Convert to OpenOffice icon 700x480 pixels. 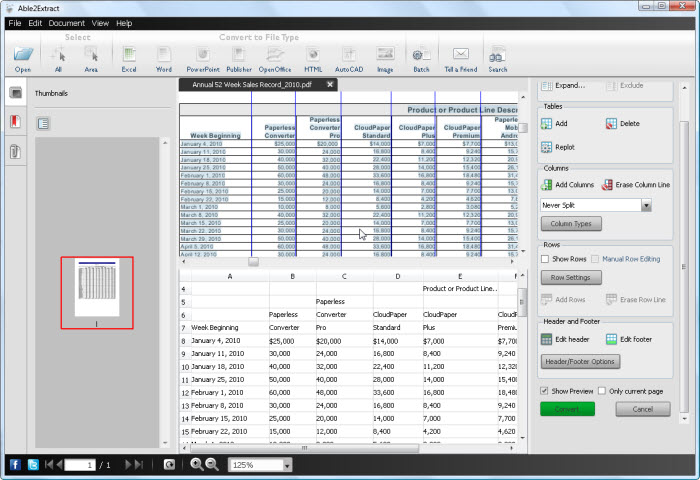275,55
